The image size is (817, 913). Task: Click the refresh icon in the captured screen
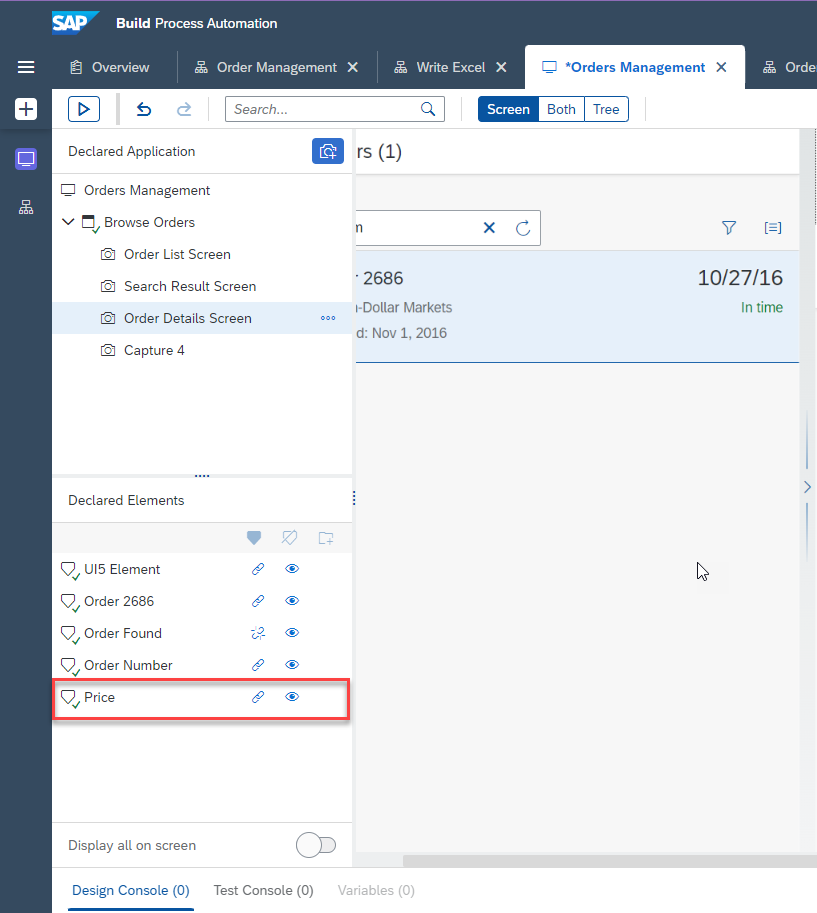523,228
